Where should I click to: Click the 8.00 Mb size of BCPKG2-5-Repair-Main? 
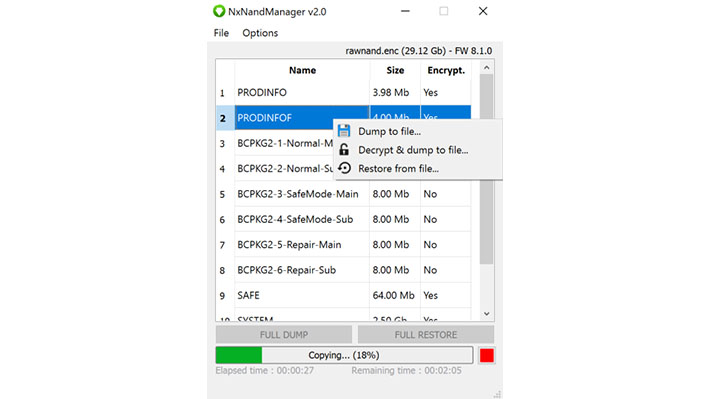coord(395,245)
